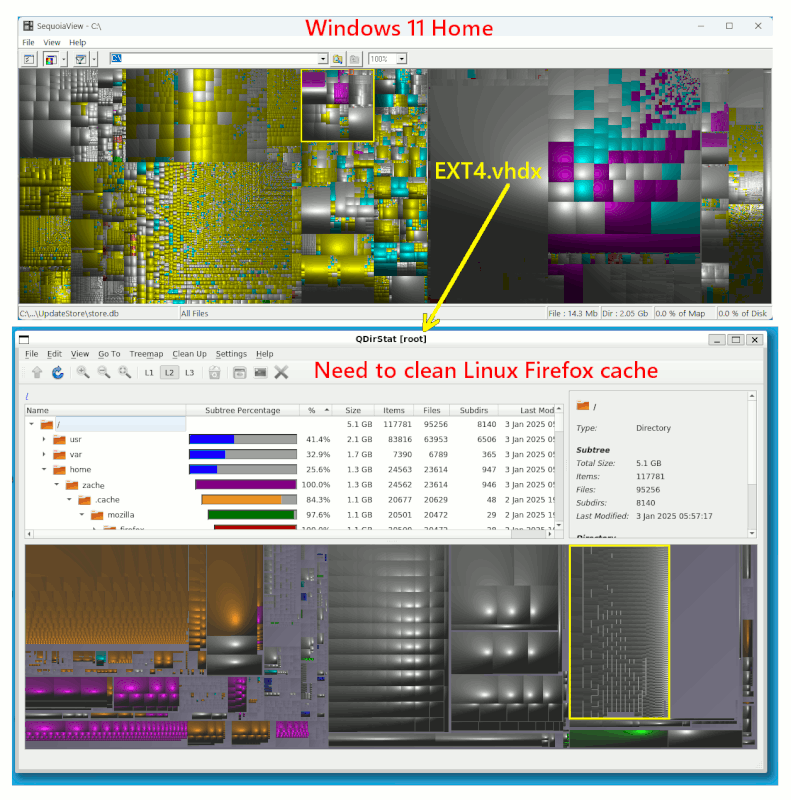The width and height of the screenshot is (791, 800).
Task: Select the usr folder icon in tree
Action: pyautogui.click(x=59, y=439)
